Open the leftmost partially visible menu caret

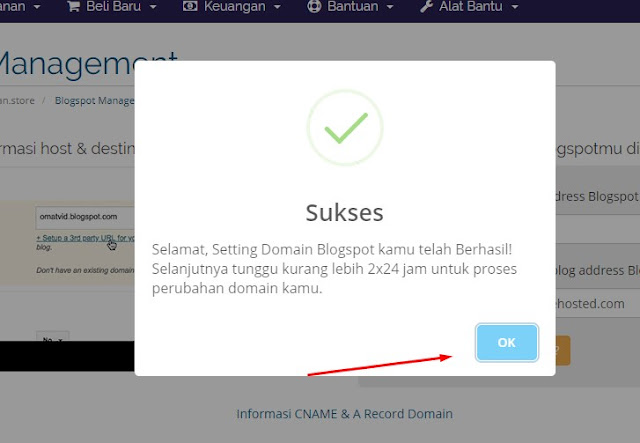pyautogui.click(x=37, y=7)
